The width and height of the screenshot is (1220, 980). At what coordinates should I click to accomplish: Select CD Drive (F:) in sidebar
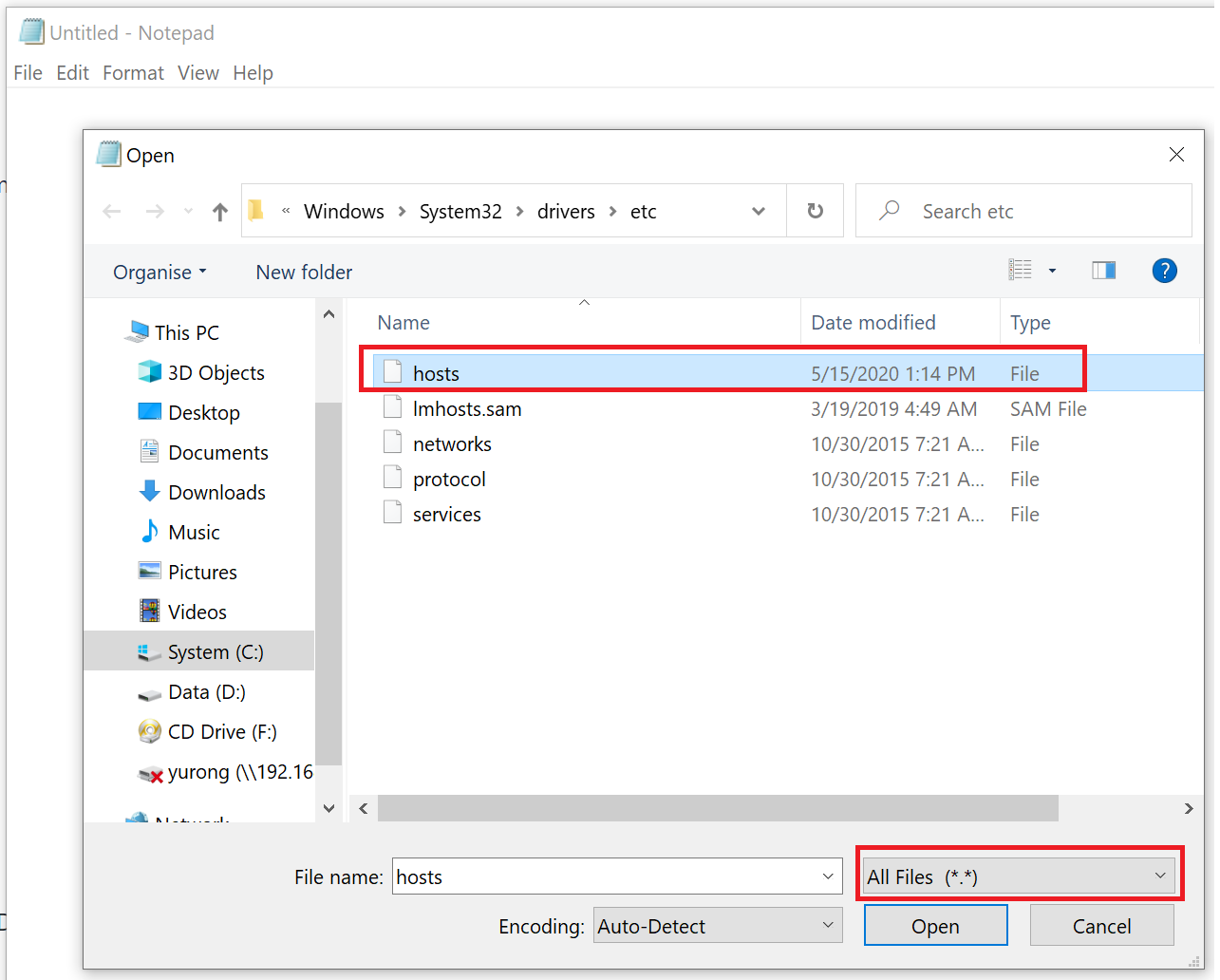click(x=221, y=732)
